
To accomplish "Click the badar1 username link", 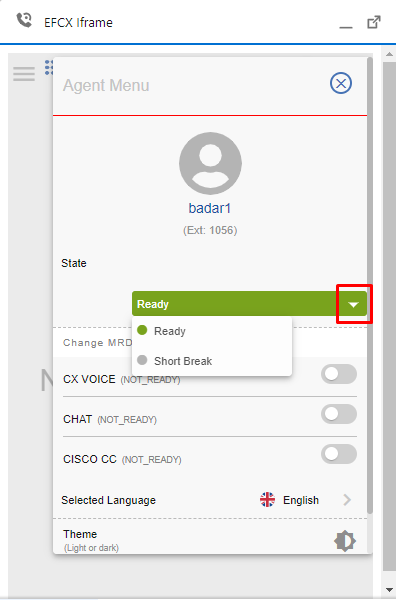I will [x=210, y=208].
